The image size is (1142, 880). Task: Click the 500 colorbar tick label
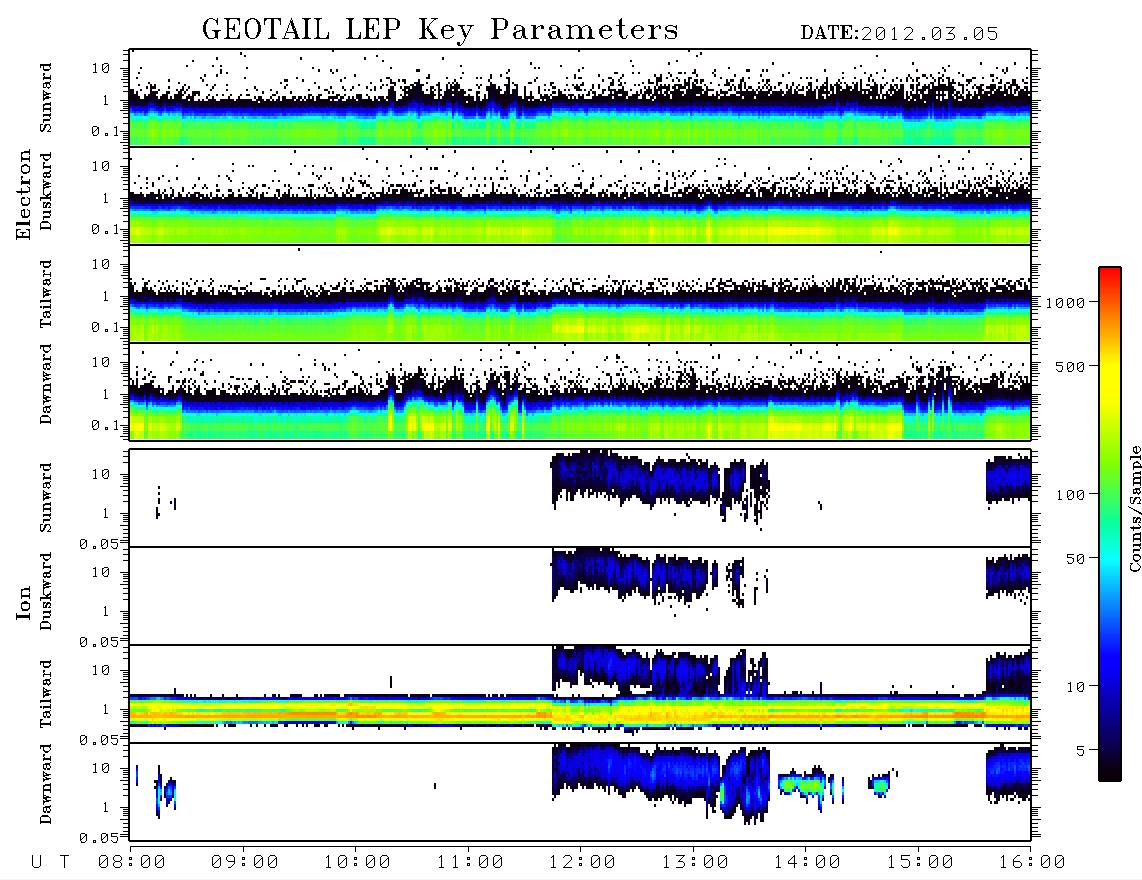point(1070,366)
